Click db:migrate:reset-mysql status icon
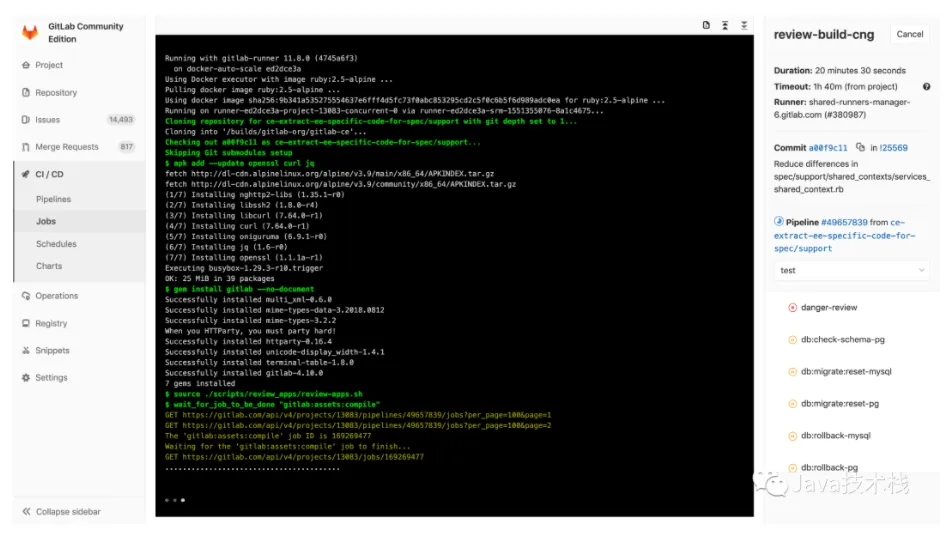This screenshot has height=540, width=949. tap(792, 372)
